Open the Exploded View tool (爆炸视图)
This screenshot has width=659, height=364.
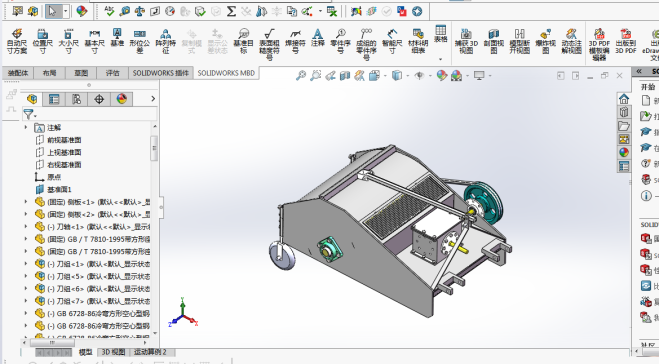(x=546, y=41)
